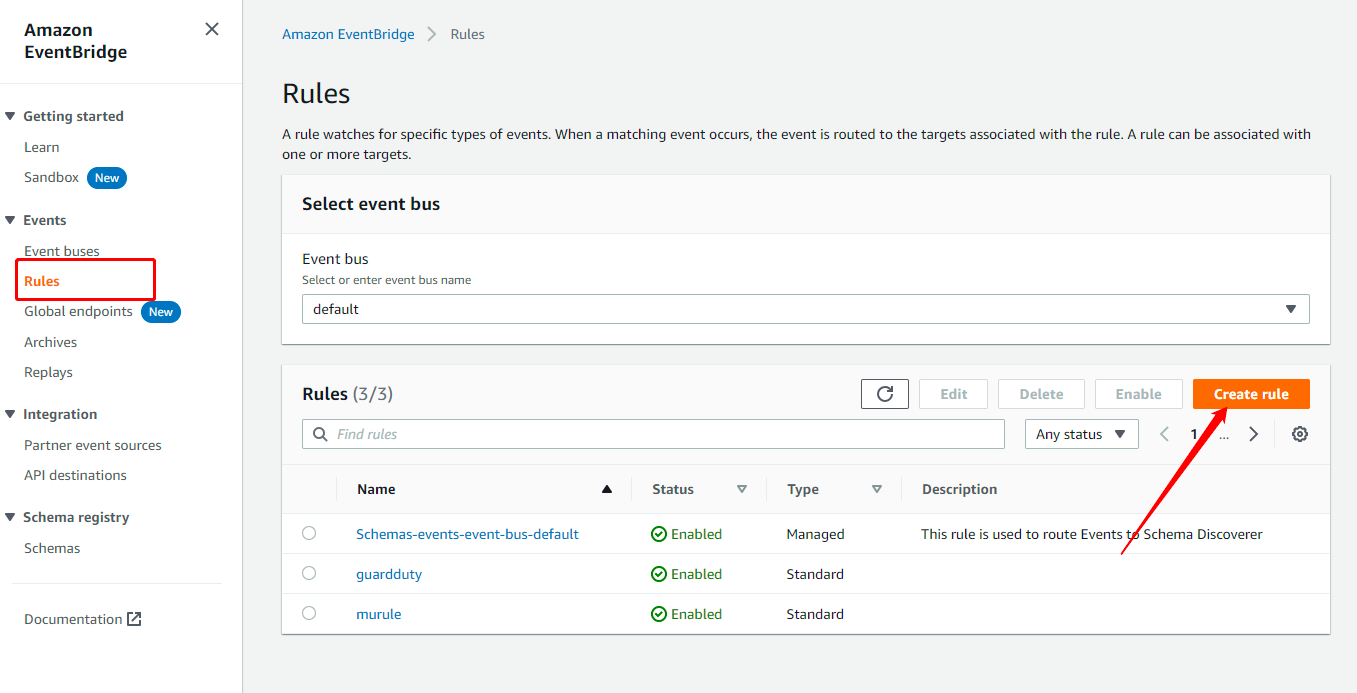The image size is (1357, 693).
Task: Close the Amazon EventBridge navigation panel
Action: tap(212, 29)
